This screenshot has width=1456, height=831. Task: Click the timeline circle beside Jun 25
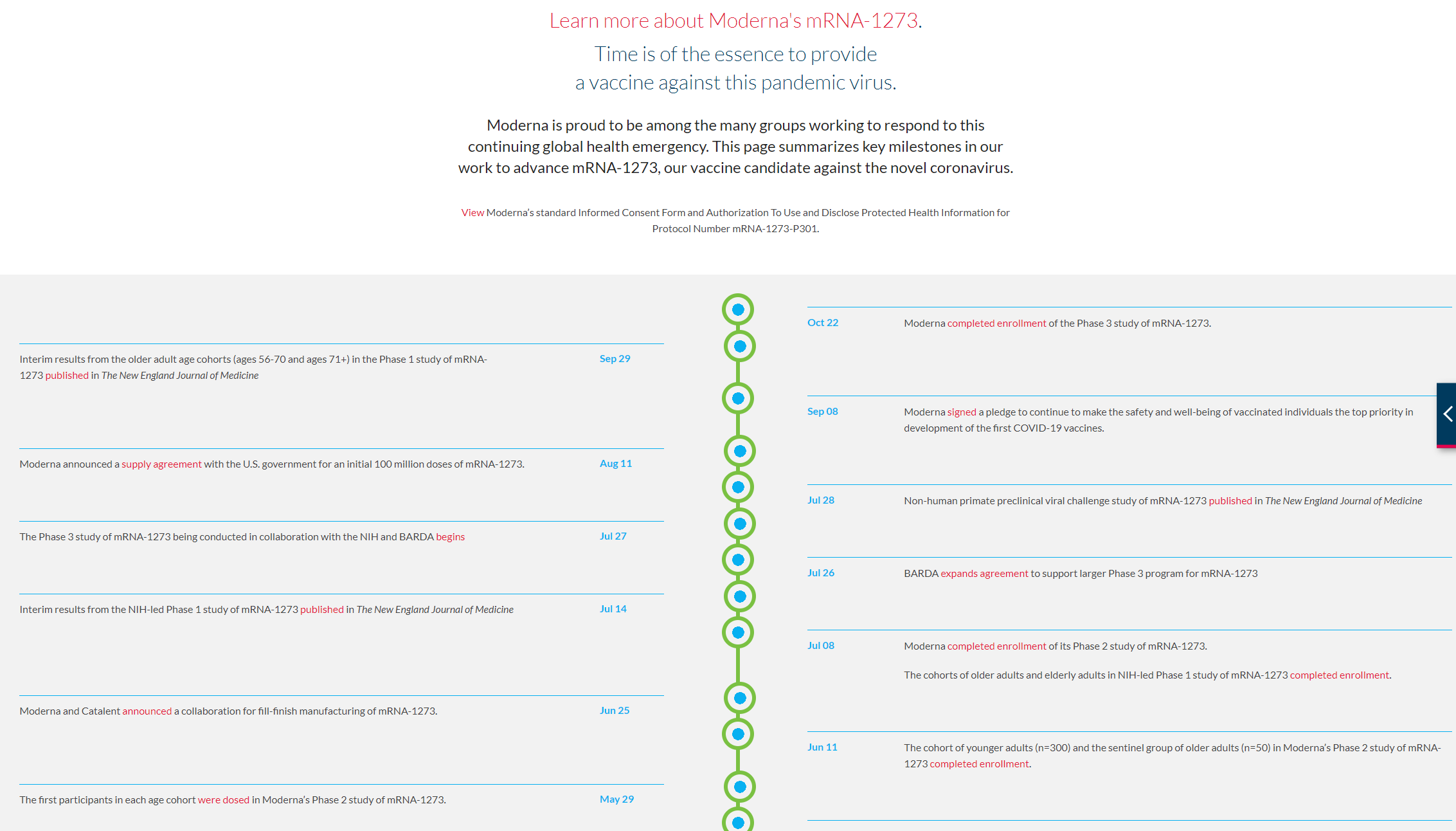tap(740, 699)
